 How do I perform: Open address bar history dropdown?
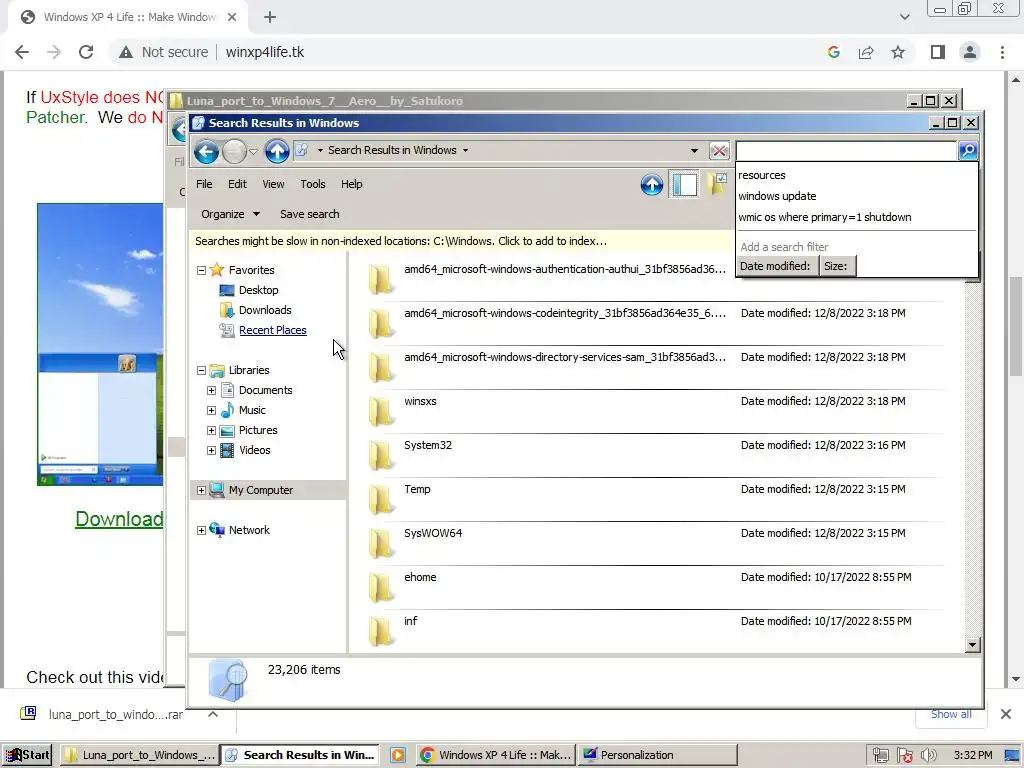coord(694,151)
